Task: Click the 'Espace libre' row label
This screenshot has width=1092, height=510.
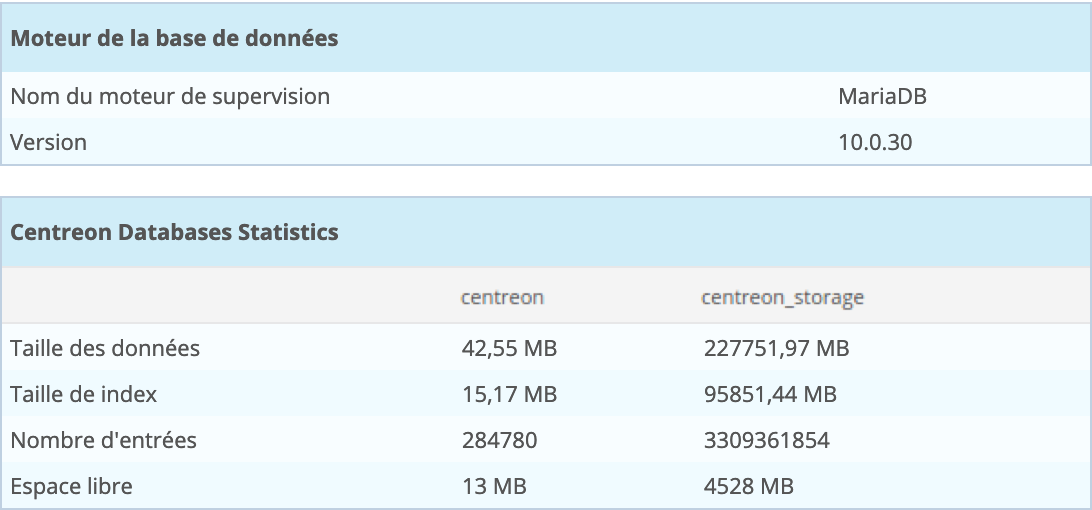Action: (71, 486)
